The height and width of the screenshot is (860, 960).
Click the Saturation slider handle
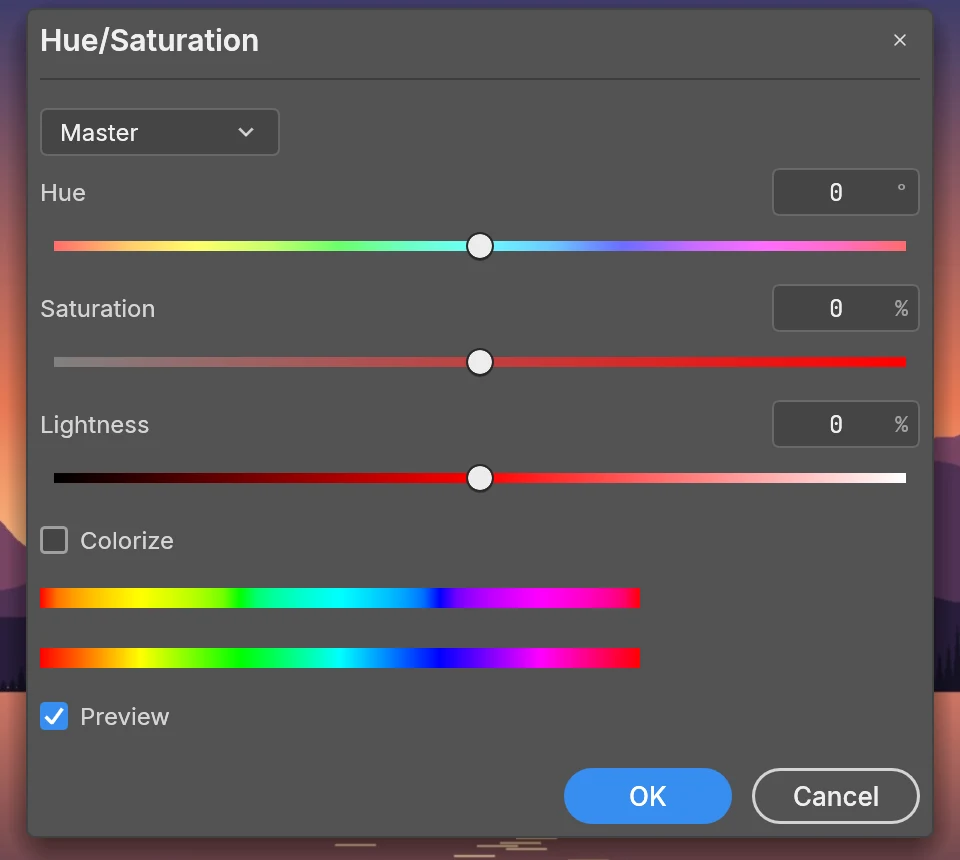[x=480, y=362]
